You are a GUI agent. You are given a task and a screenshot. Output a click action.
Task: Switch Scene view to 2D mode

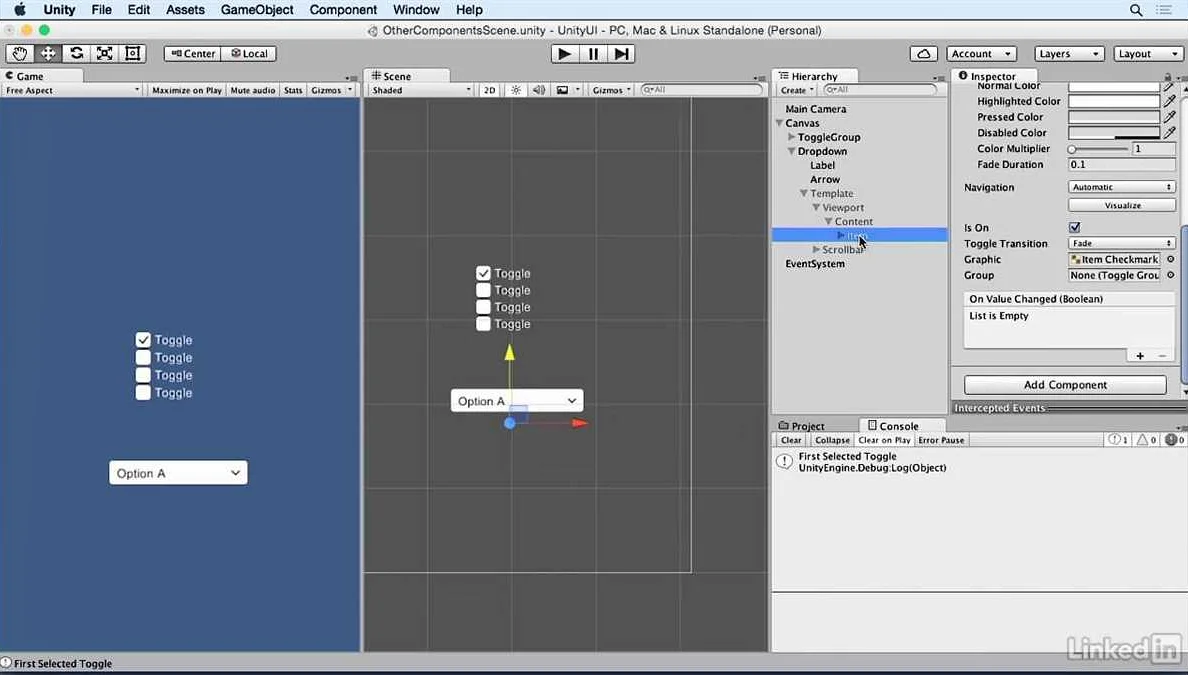[489, 89]
